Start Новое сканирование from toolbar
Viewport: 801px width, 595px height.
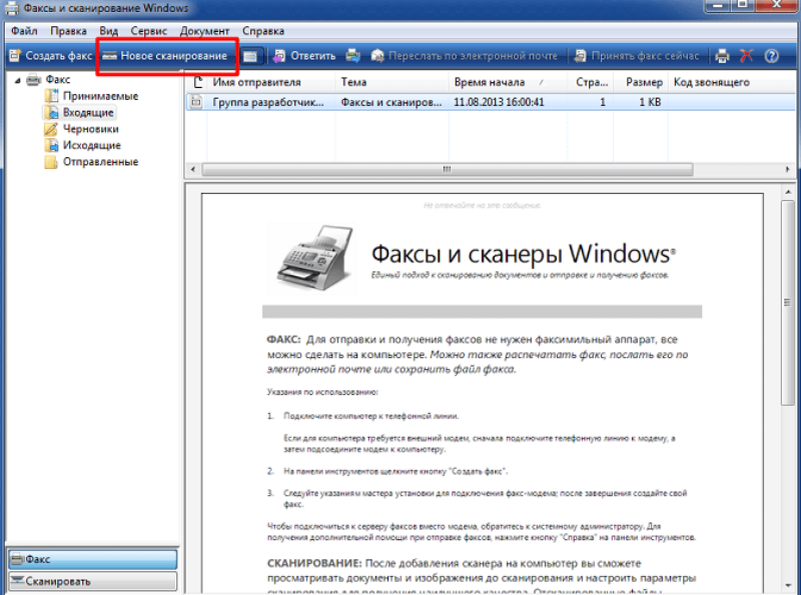pos(165,56)
